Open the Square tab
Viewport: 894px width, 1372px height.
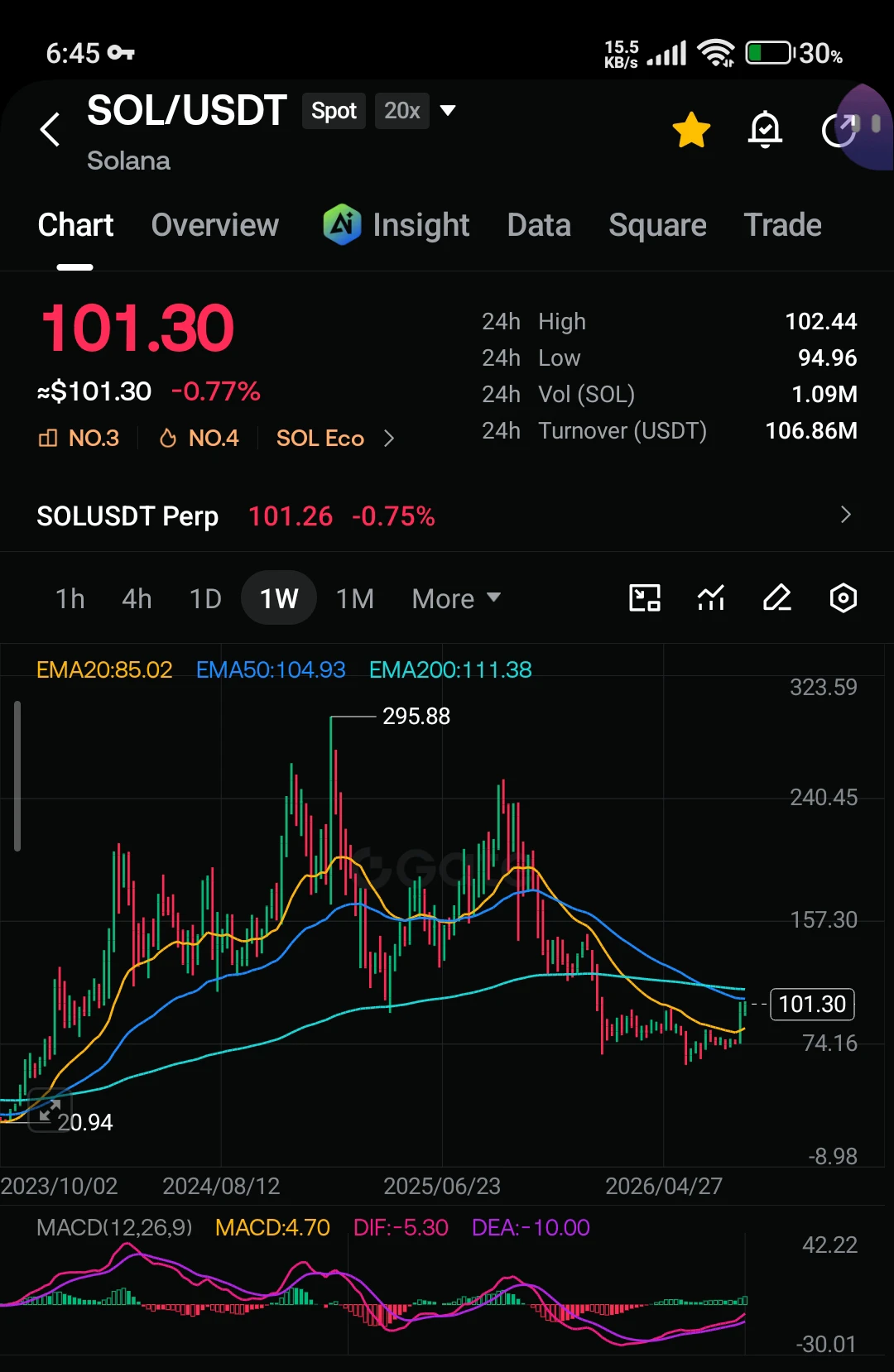click(657, 225)
